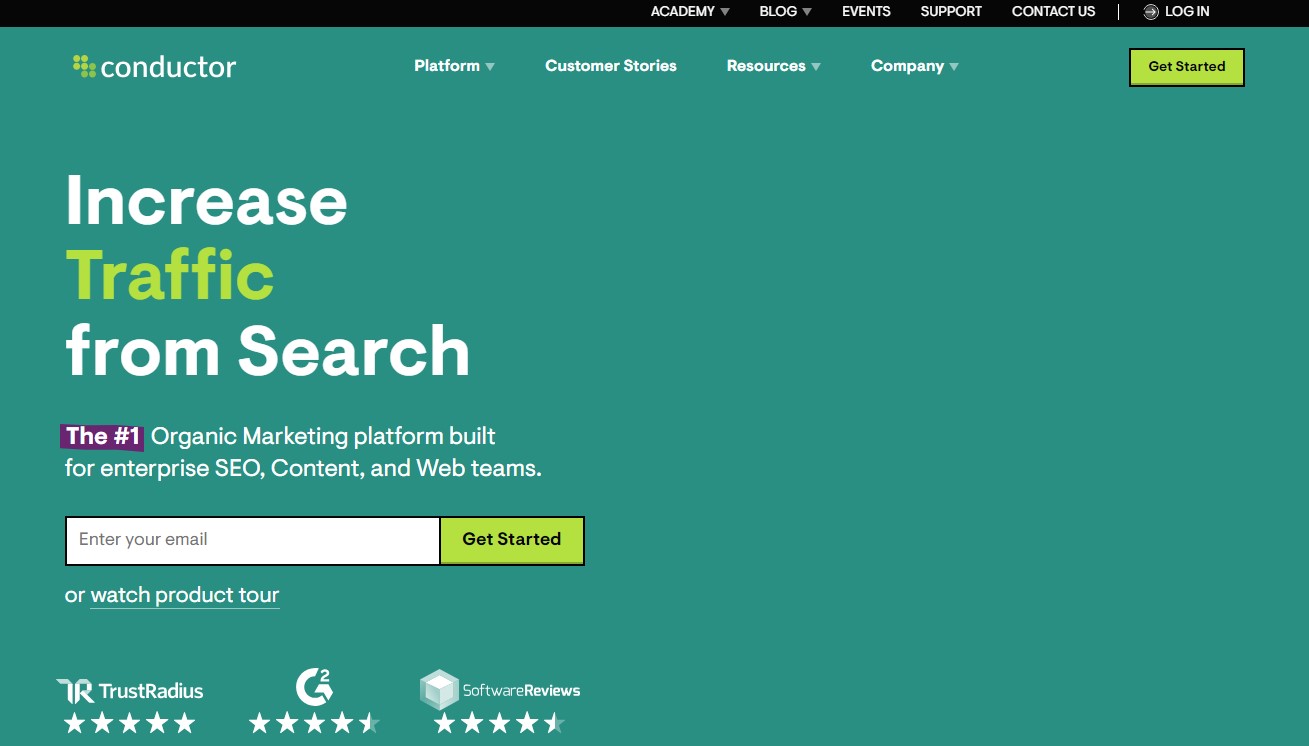Click Get Started next to email field
This screenshot has height=746, width=1309.
pyautogui.click(x=512, y=540)
